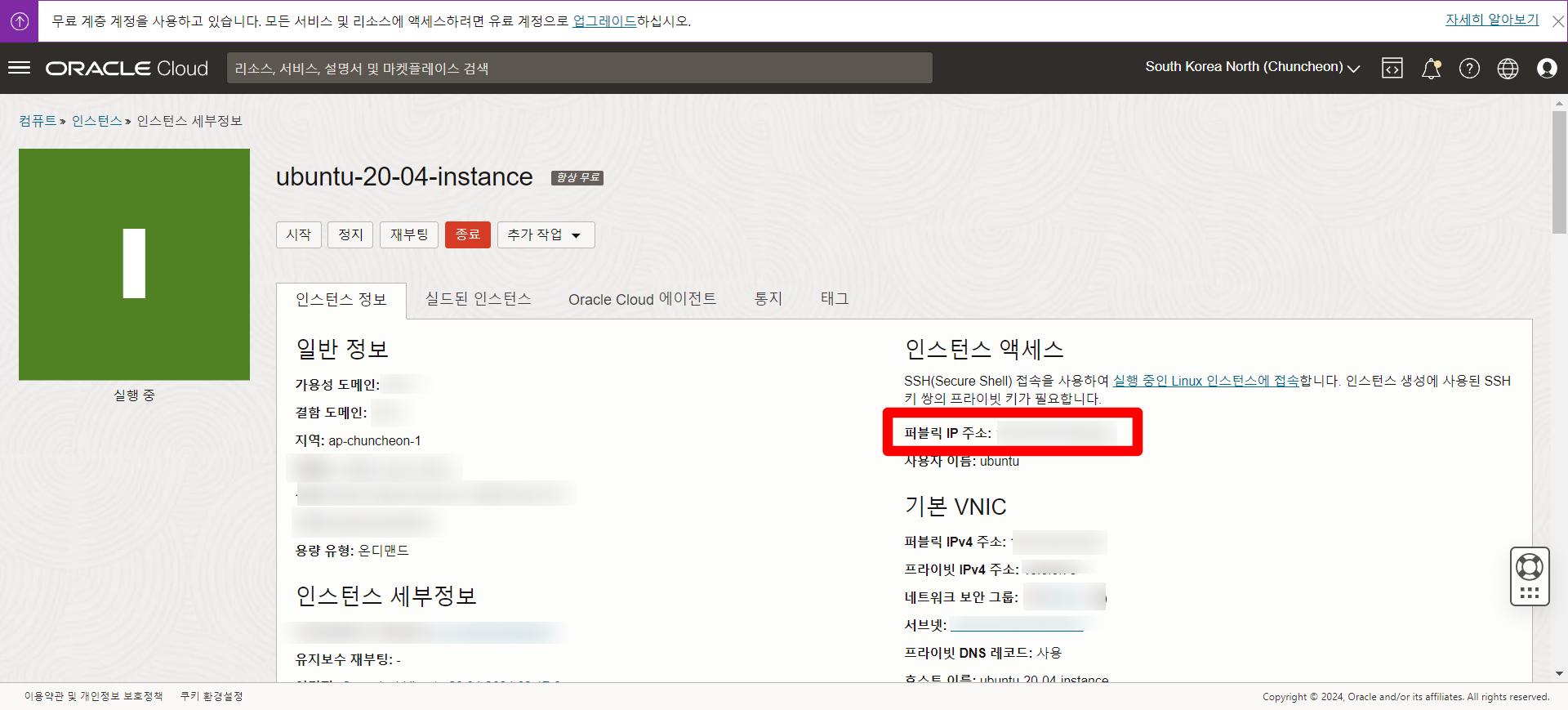Click the 시작 button
Screen dimensions: 1568x710
click(x=298, y=234)
